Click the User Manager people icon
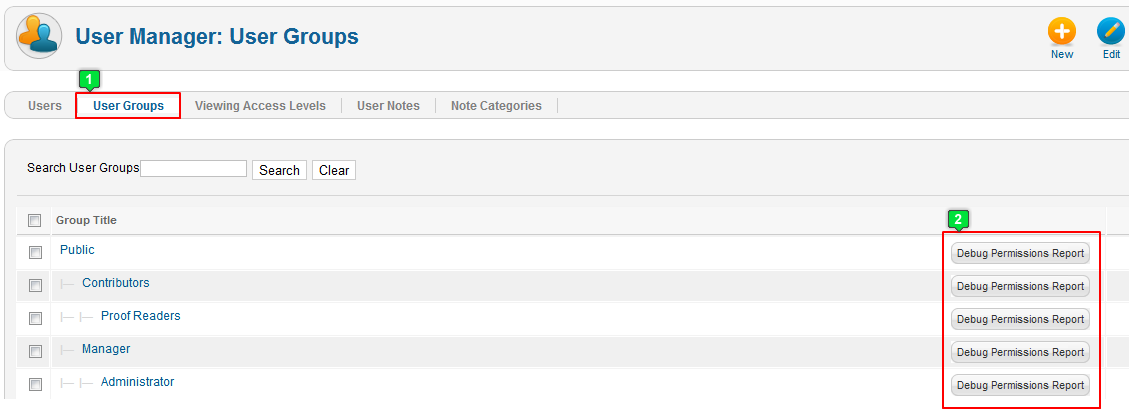 pyautogui.click(x=39, y=35)
